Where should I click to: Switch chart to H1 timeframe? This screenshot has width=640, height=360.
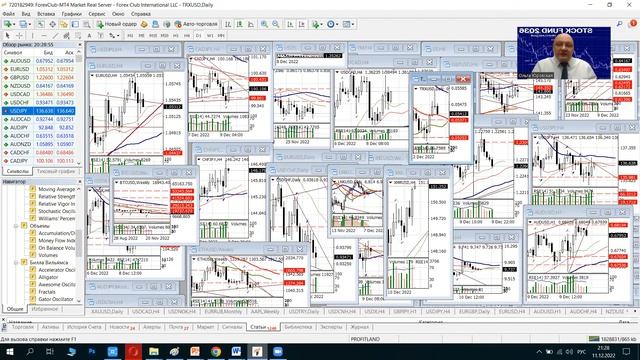pyautogui.click(x=176, y=36)
